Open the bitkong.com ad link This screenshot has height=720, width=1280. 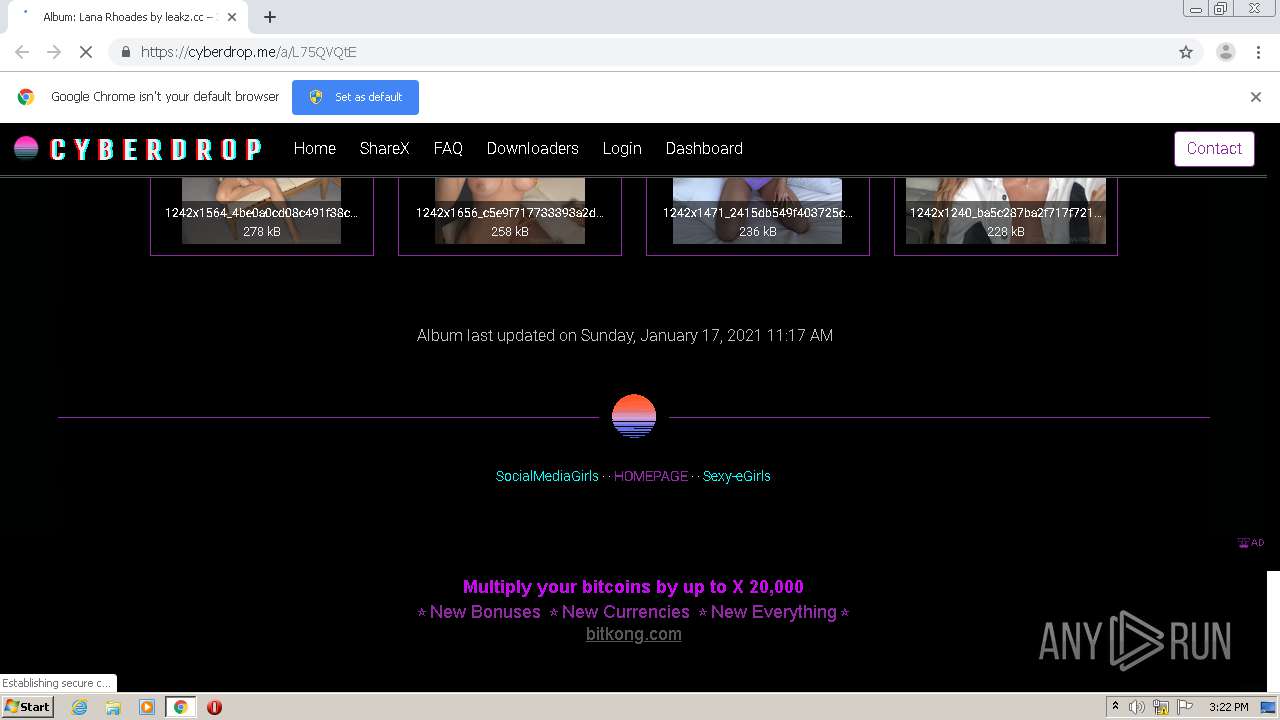click(634, 634)
